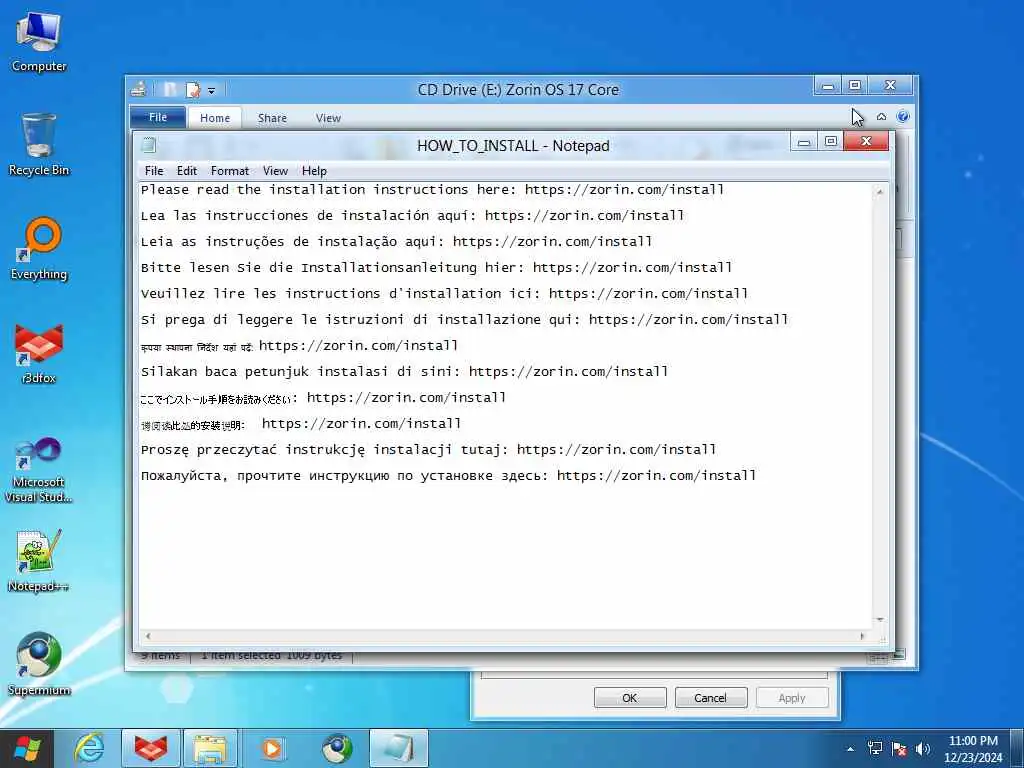Open the File tab in Explorer
This screenshot has height=768, width=1024.
(158, 118)
